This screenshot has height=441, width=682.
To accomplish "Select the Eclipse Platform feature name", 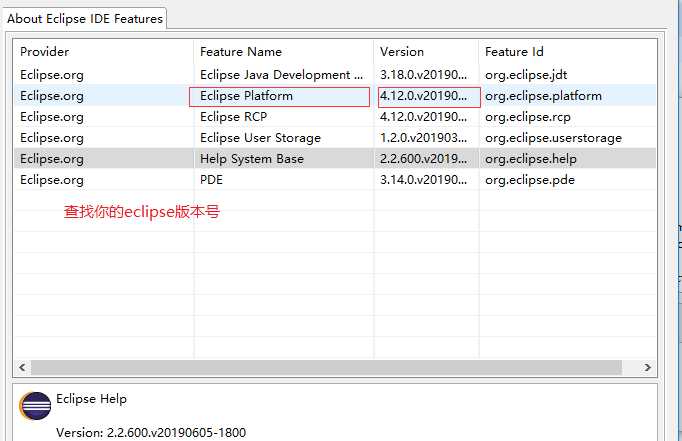I will coord(246,96).
